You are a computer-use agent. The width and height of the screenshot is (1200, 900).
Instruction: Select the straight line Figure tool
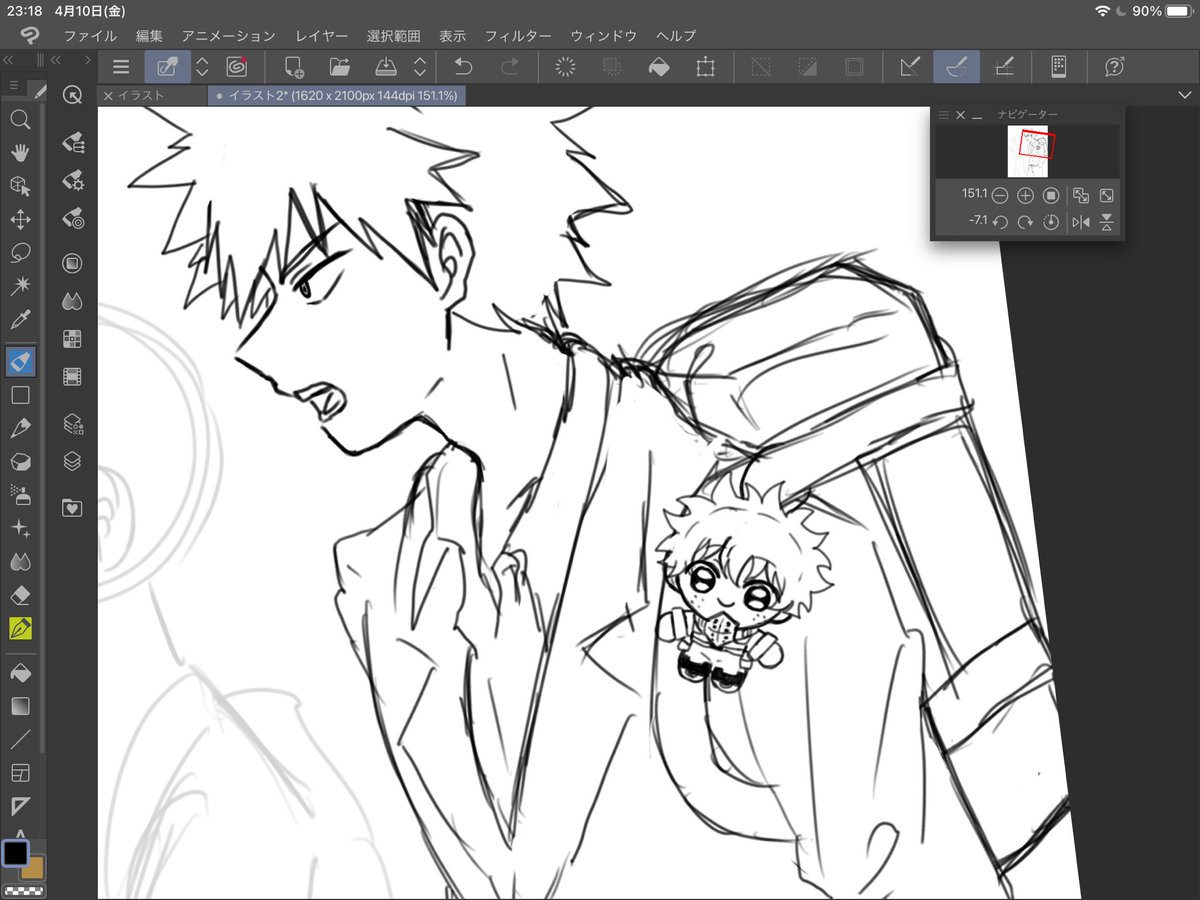(x=19, y=739)
